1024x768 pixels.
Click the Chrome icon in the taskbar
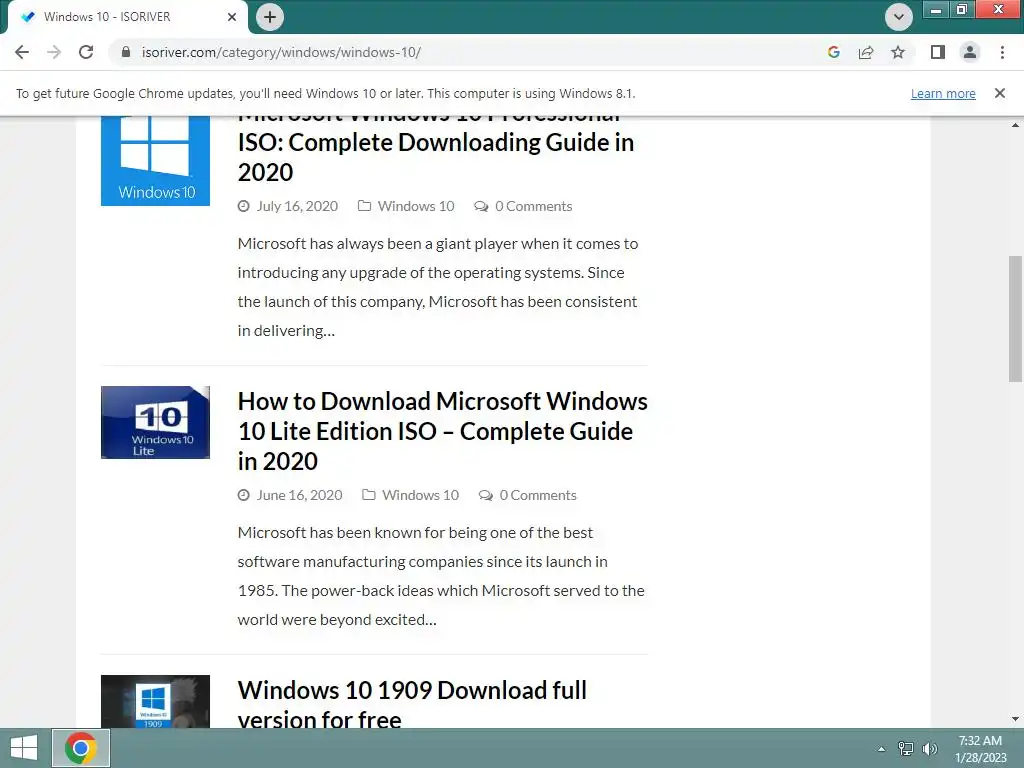[x=81, y=748]
